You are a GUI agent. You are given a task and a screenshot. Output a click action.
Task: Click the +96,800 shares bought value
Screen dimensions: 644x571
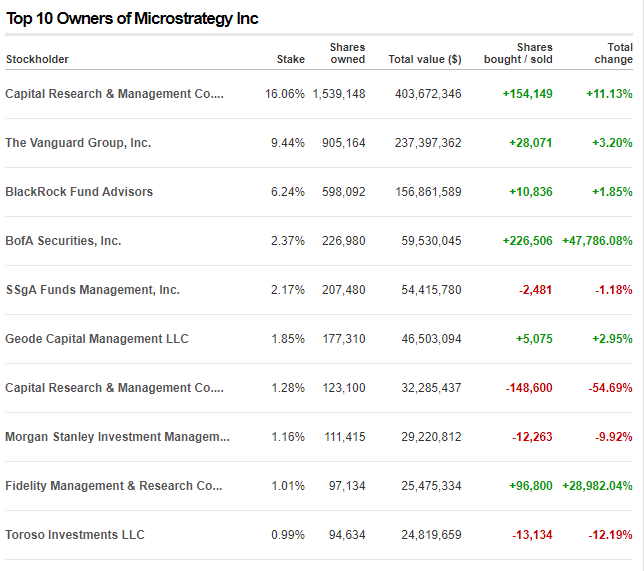point(531,486)
